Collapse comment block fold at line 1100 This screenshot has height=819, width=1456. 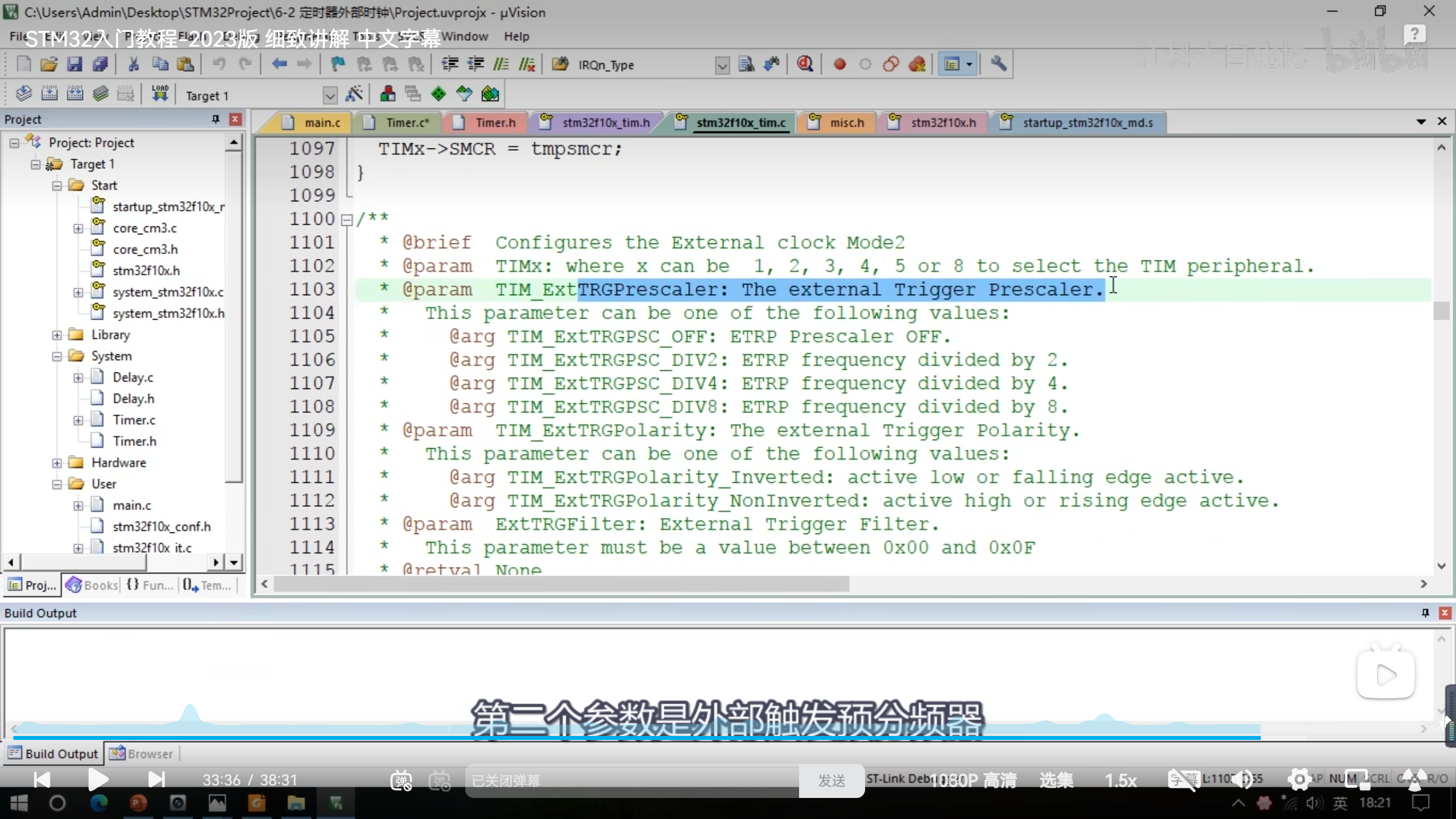pos(346,220)
